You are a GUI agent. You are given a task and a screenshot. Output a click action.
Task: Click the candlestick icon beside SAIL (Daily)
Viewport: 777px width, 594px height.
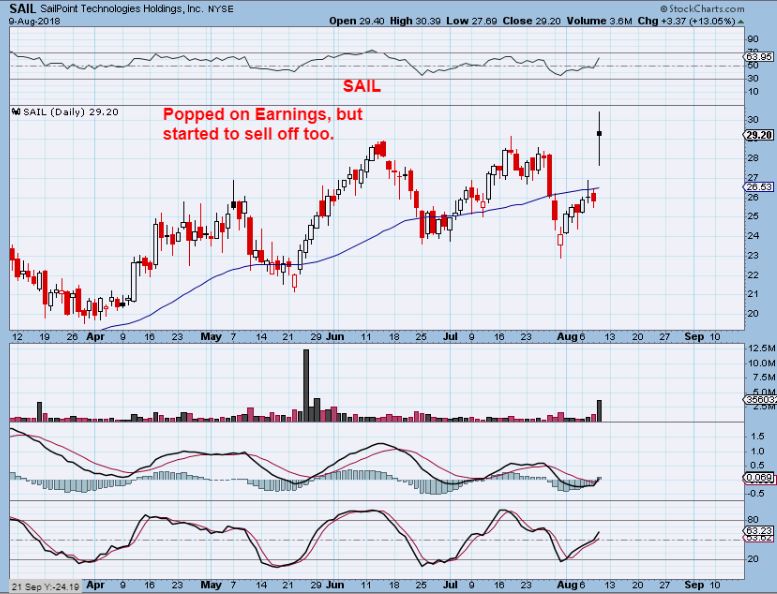[x=16, y=112]
